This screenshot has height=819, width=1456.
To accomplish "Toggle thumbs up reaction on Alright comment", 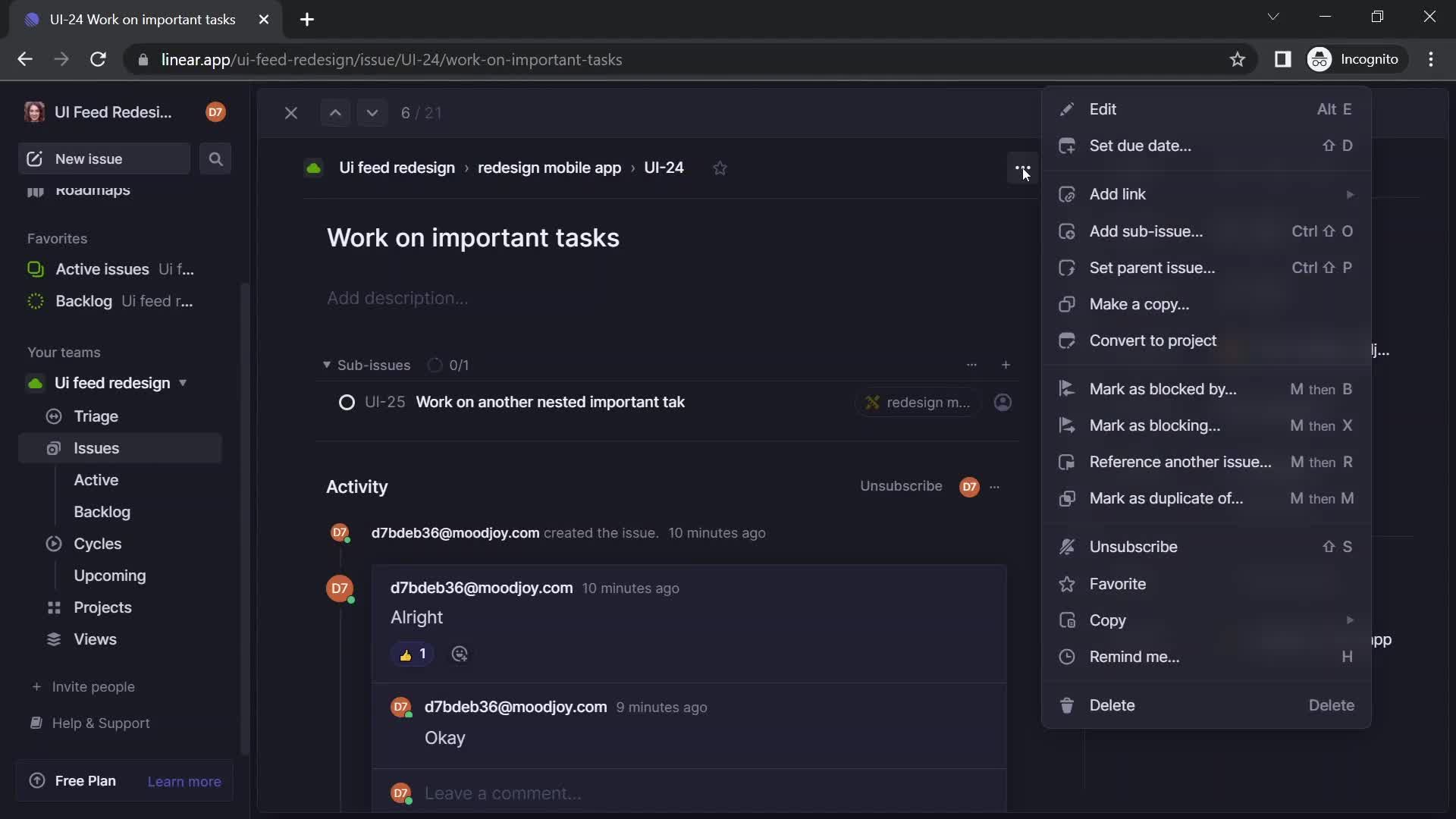I will (x=413, y=654).
